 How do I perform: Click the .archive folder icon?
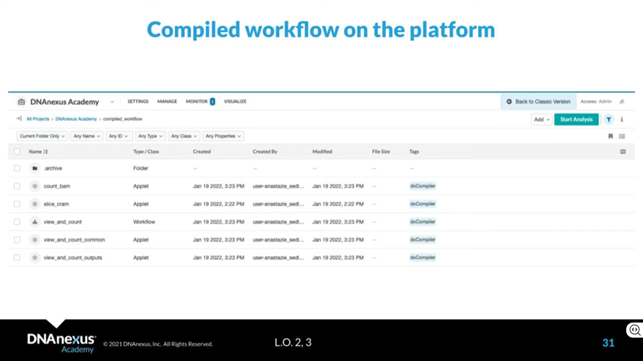pos(35,168)
